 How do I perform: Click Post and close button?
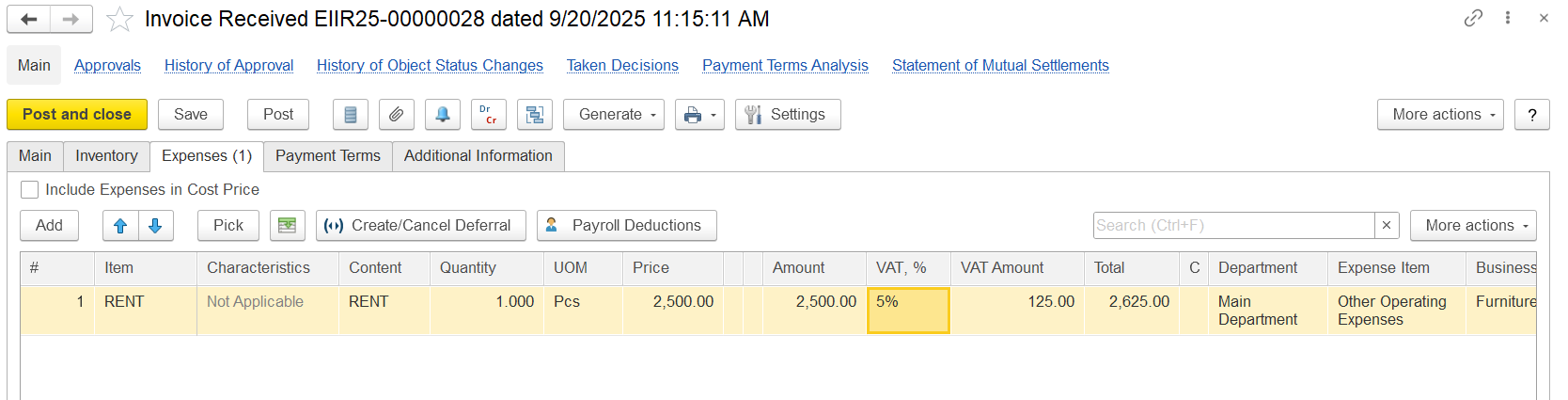(x=77, y=115)
